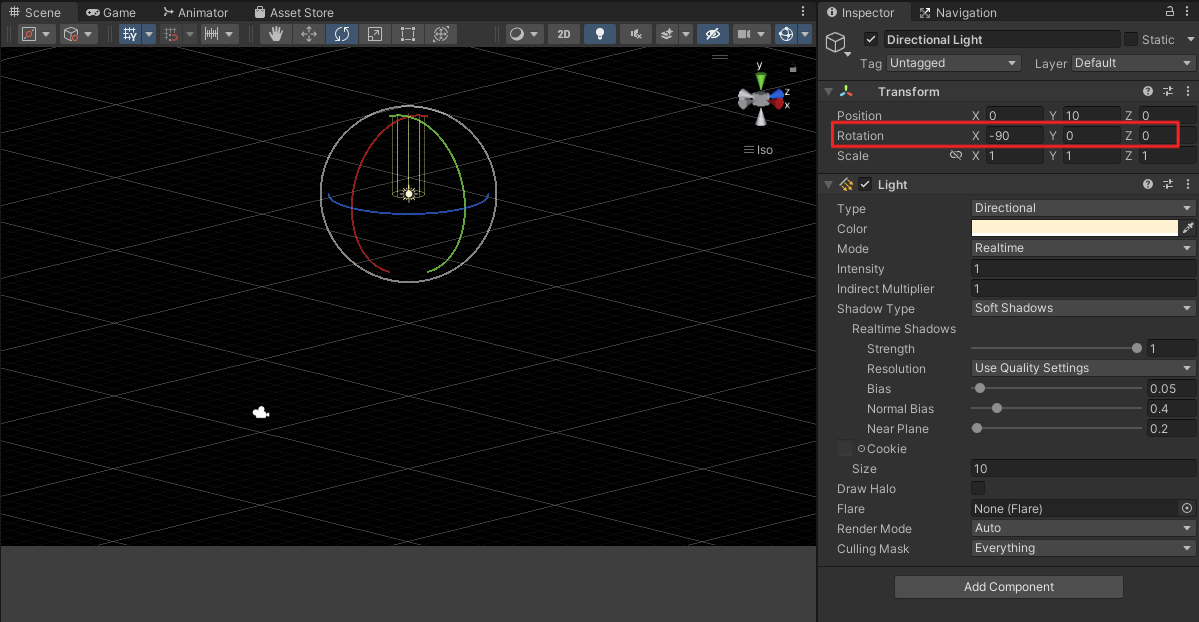Open scene view more-options menu
This screenshot has width=1199, height=622.
(x=803, y=11)
